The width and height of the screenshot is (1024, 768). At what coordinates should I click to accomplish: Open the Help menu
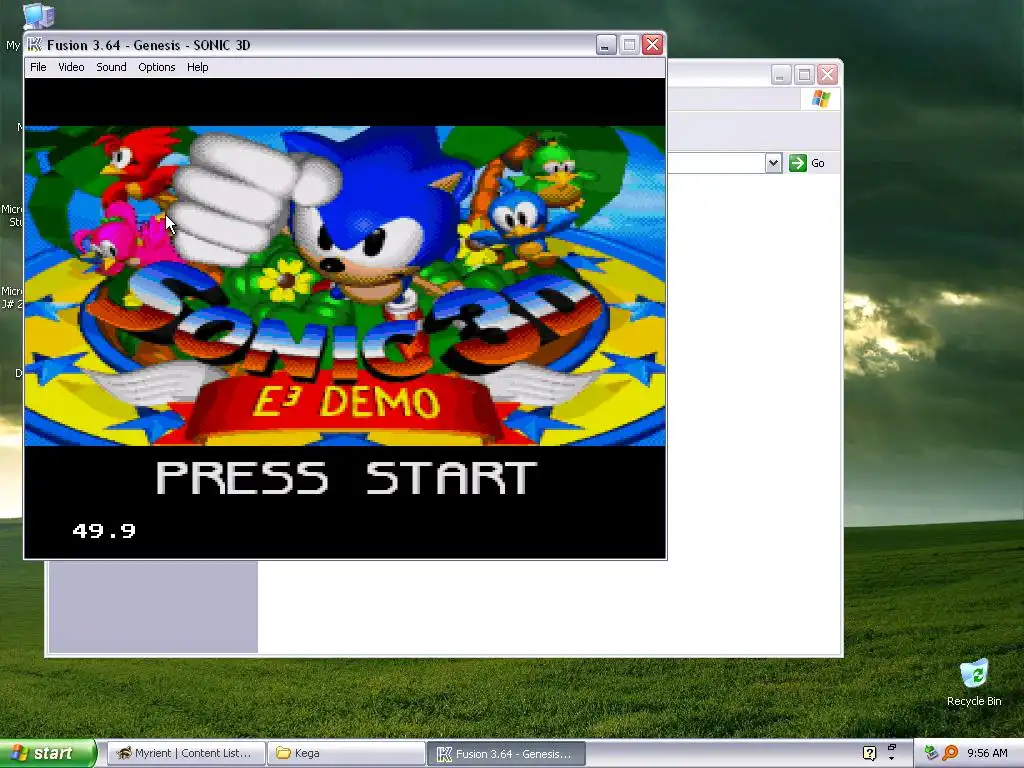197,67
